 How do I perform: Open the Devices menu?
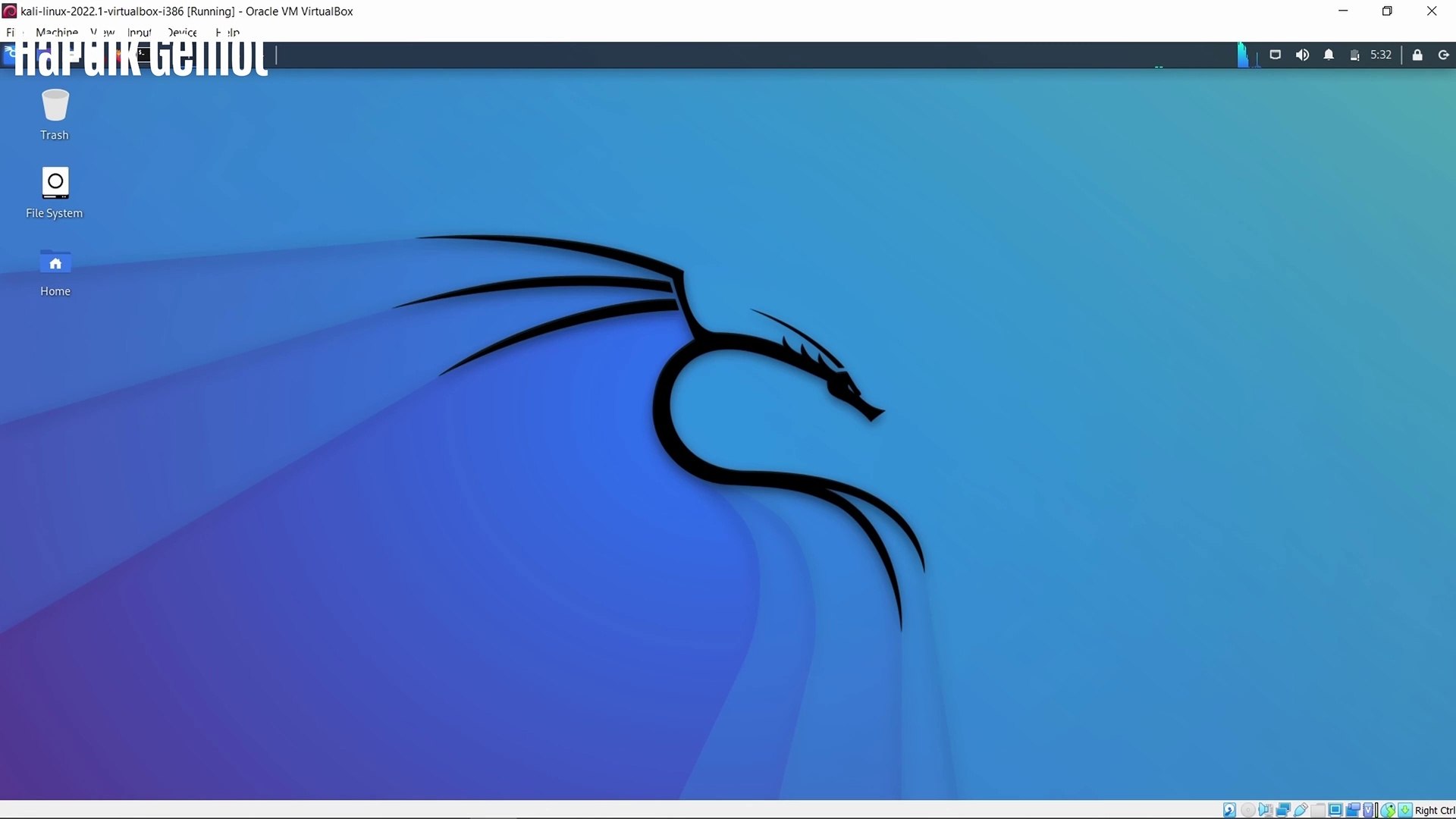[182, 32]
